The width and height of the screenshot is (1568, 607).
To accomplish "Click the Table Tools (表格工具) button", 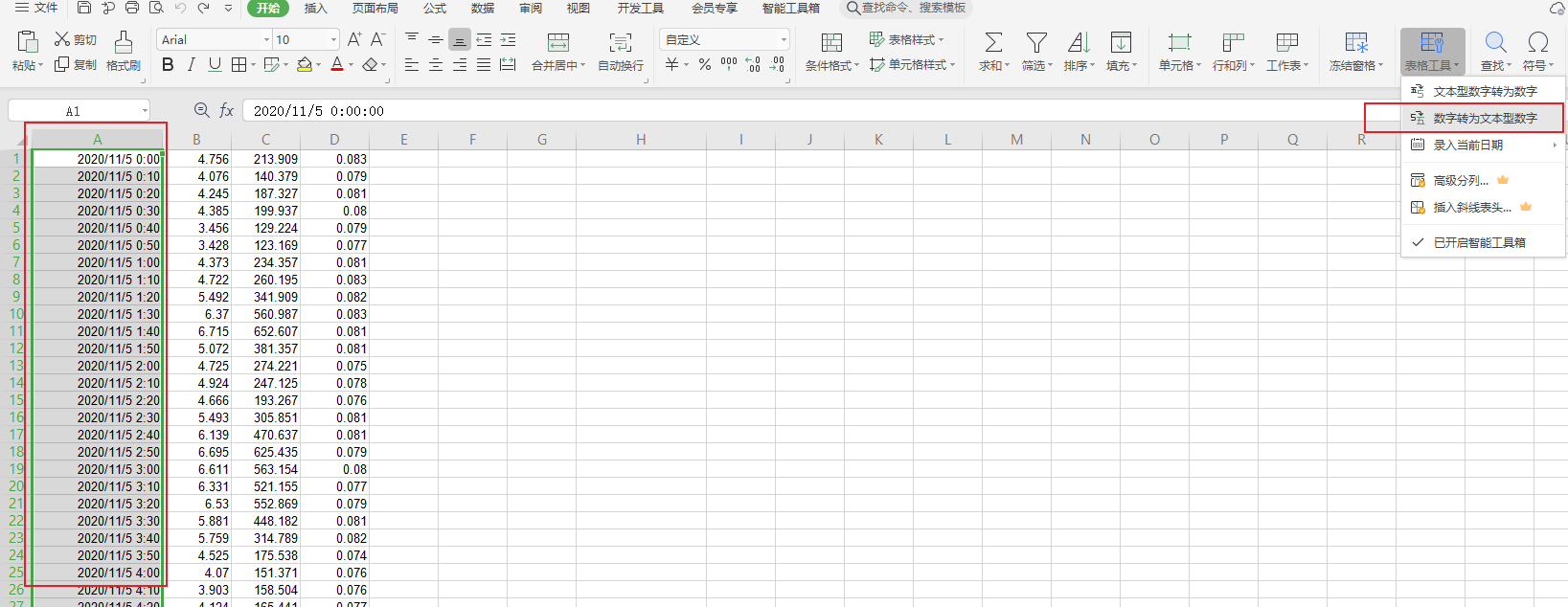I will pos(1432,51).
